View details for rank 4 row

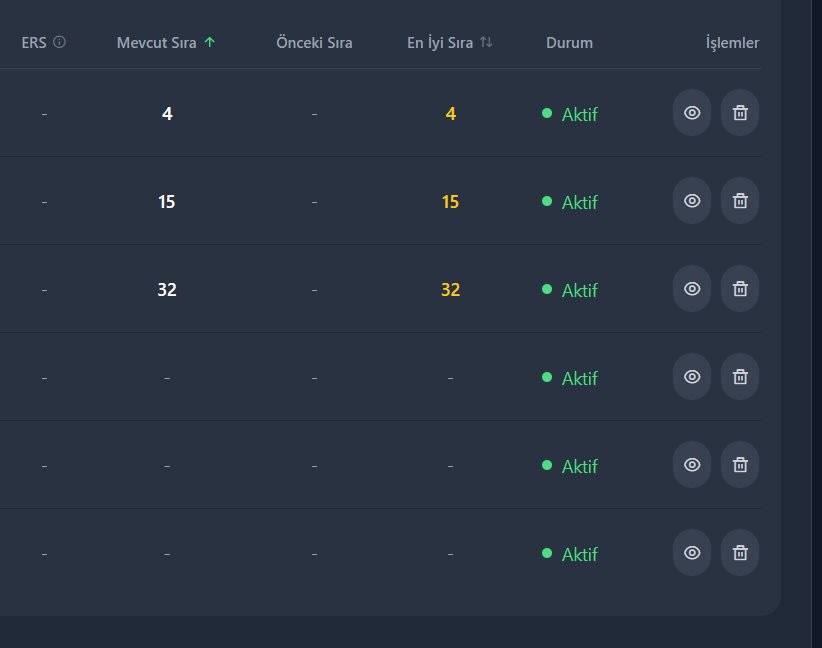click(692, 113)
